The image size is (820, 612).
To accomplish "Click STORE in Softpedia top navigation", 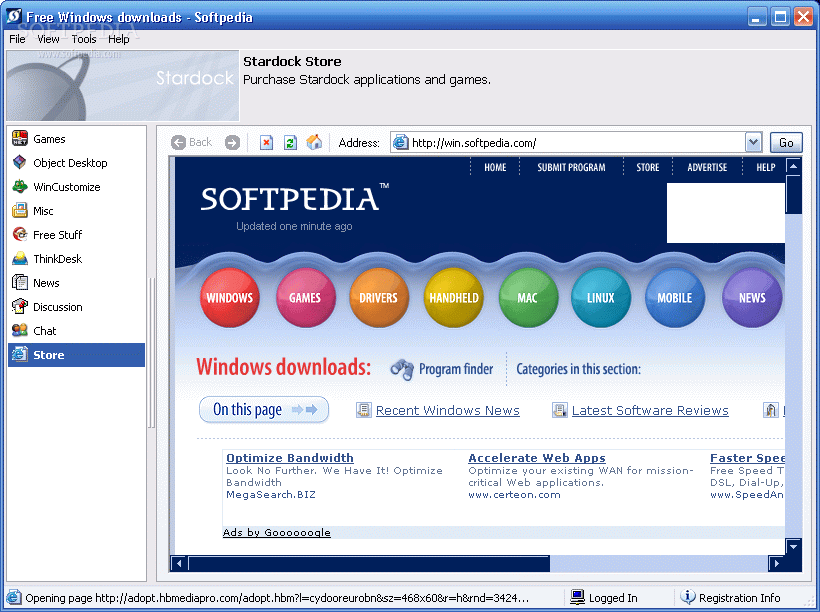I will [647, 167].
